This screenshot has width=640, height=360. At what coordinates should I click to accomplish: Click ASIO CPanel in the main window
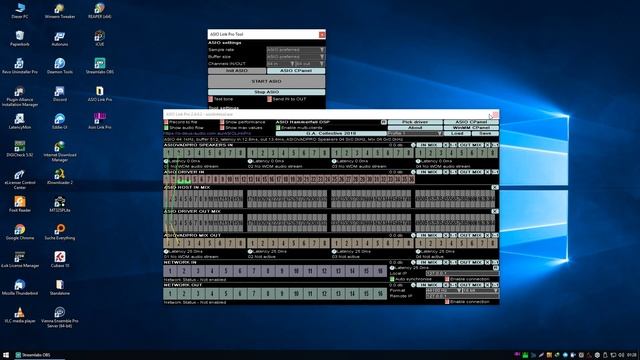(x=471, y=122)
